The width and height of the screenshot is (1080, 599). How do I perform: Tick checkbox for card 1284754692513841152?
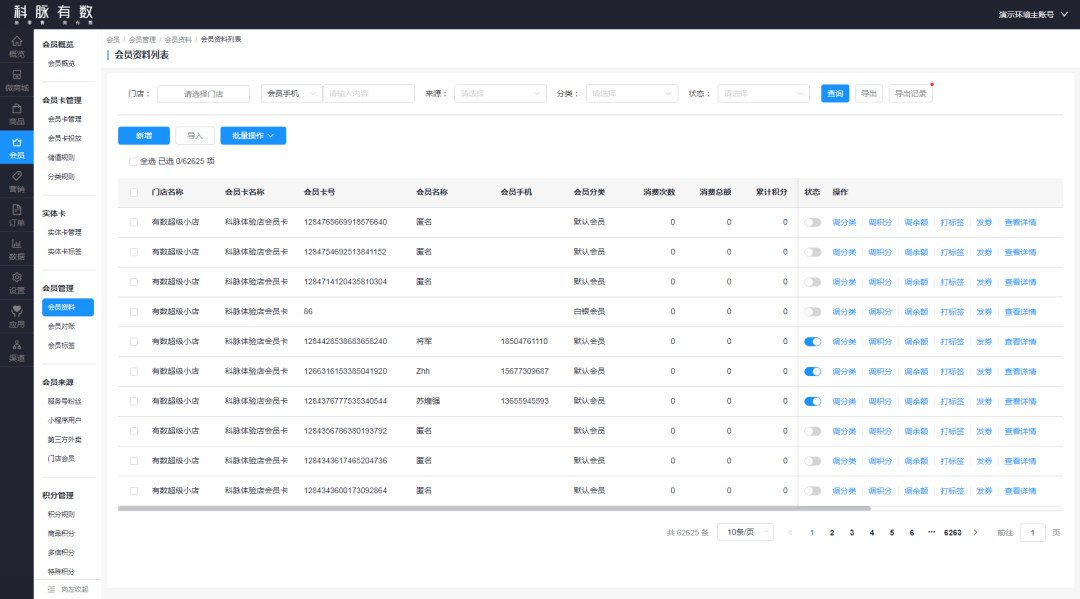134,252
